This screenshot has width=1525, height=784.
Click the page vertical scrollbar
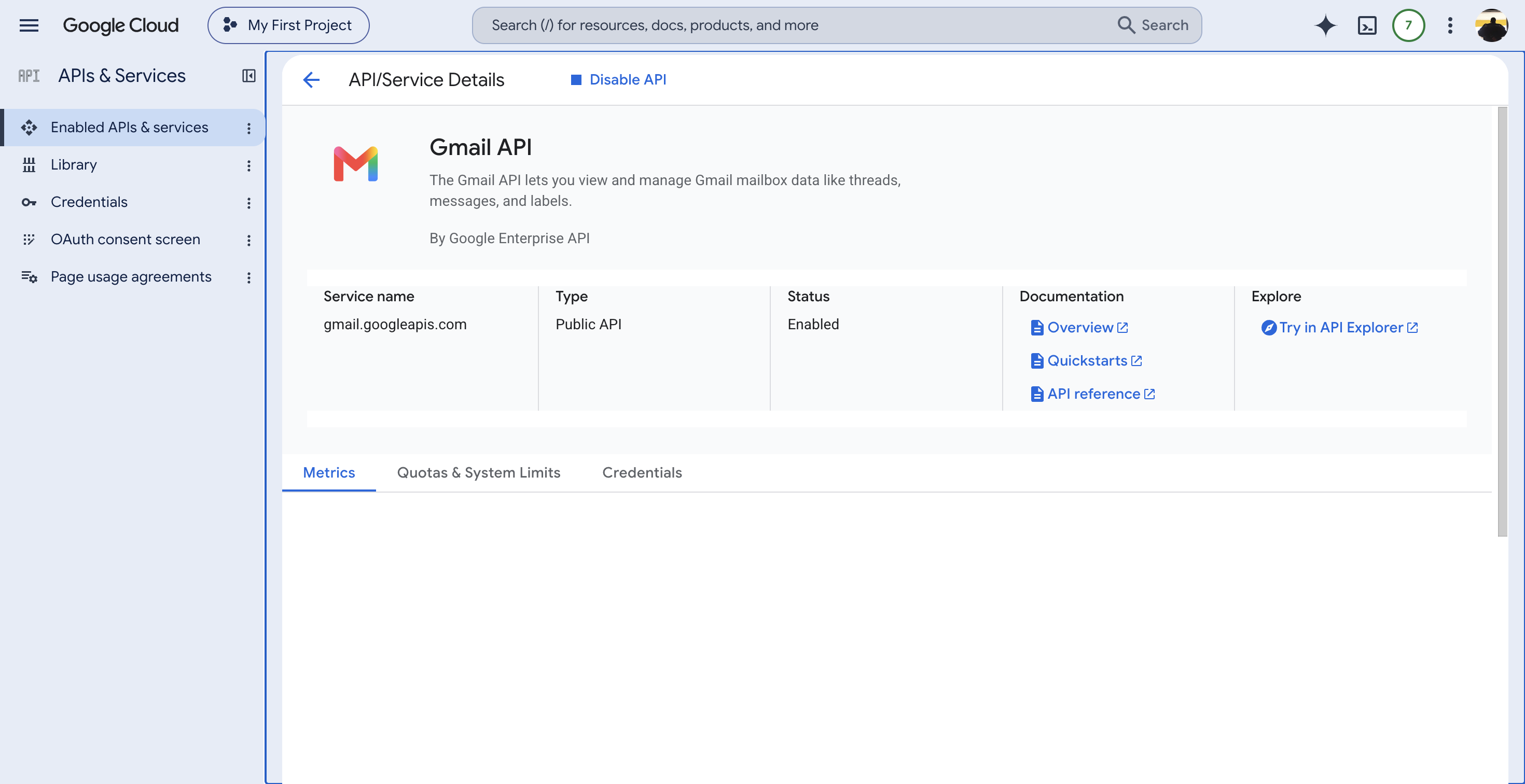click(x=1502, y=321)
